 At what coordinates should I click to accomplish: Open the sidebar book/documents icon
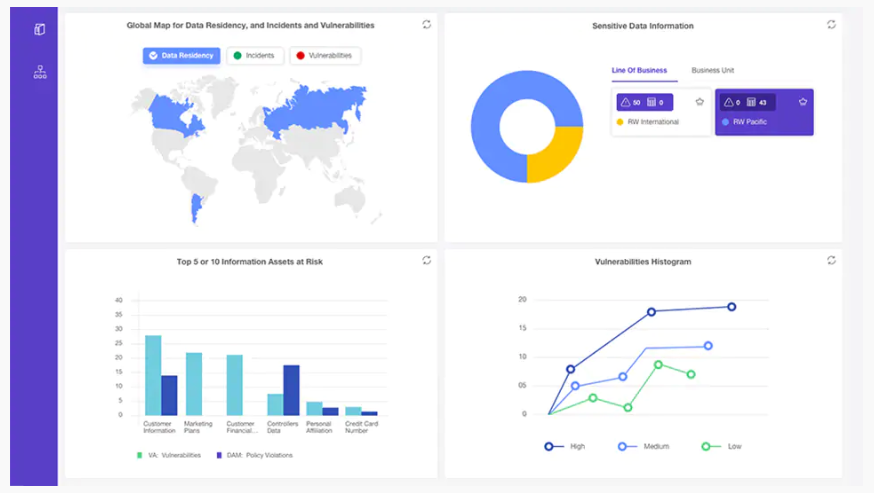pos(40,29)
